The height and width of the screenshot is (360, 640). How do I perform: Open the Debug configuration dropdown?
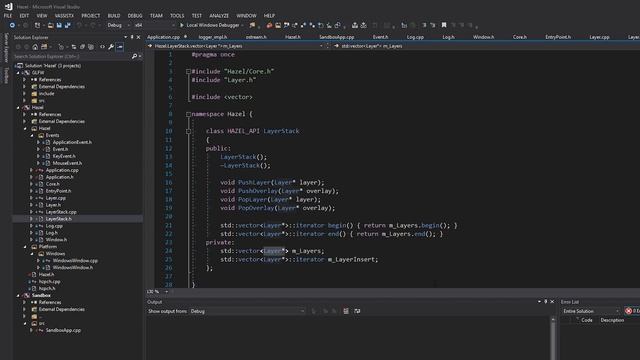click(x=118, y=25)
